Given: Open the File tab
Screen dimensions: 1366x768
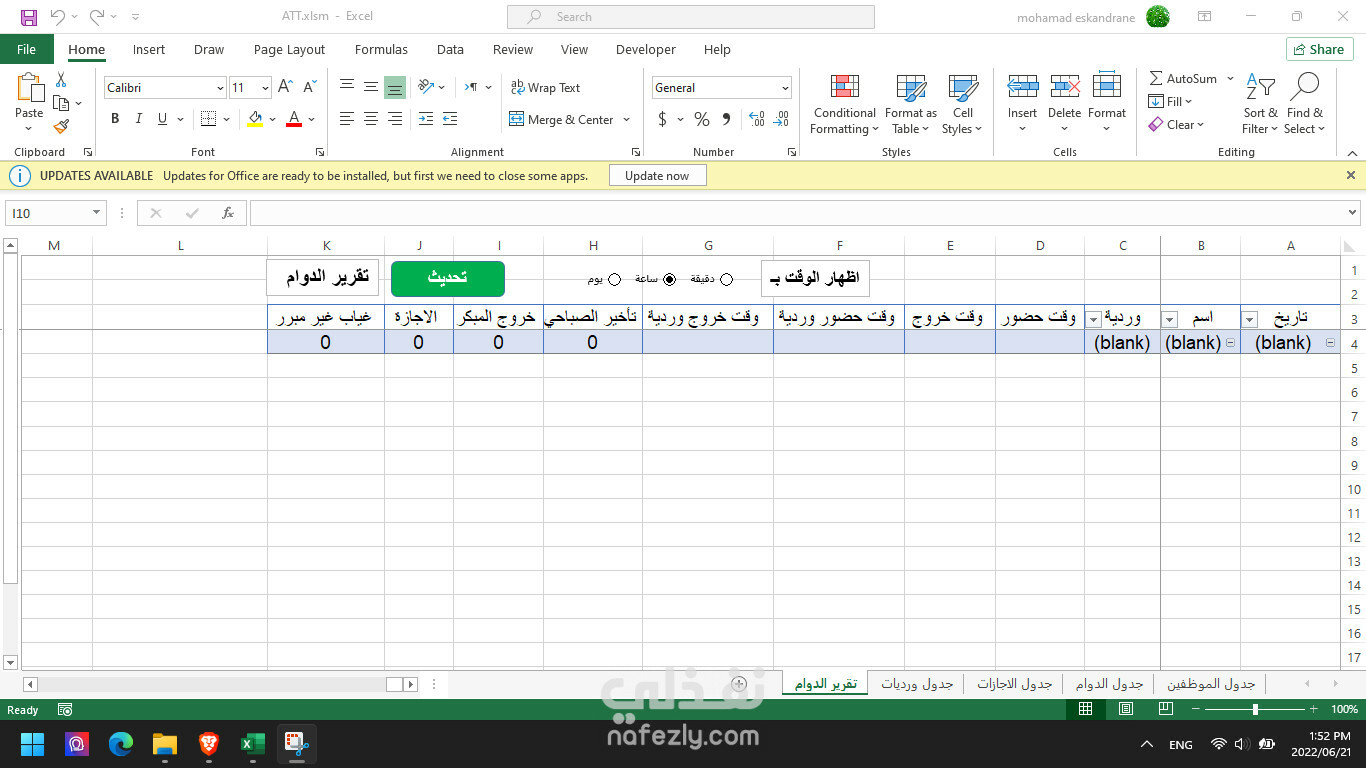Looking at the screenshot, I should [x=27, y=49].
